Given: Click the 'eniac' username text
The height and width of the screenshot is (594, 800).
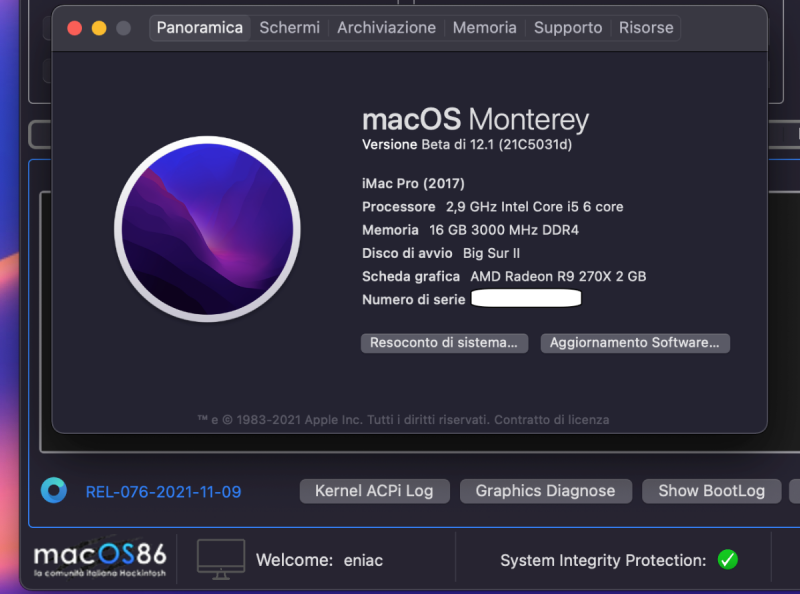Looking at the screenshot, I should [363, 560].
